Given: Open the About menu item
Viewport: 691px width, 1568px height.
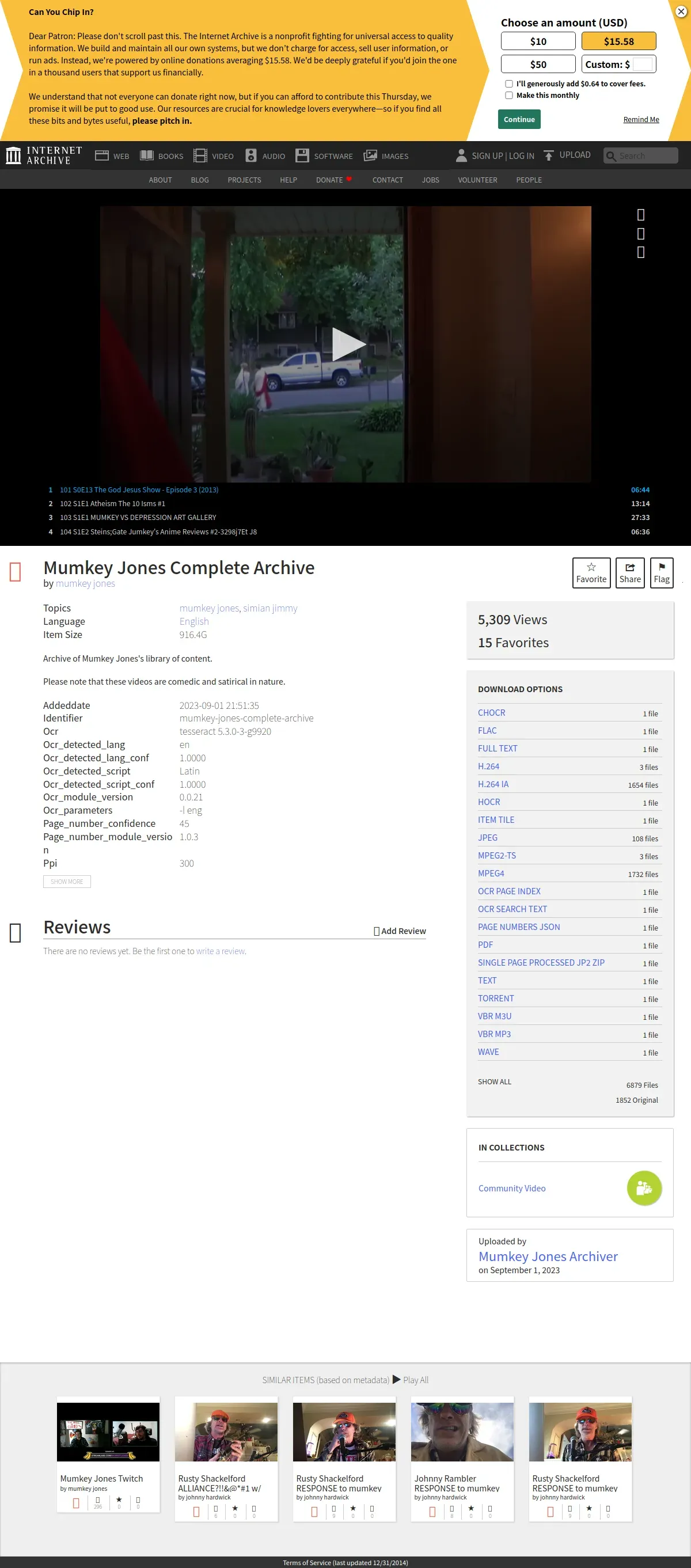Looking at the screenshot, I should 160,180.
